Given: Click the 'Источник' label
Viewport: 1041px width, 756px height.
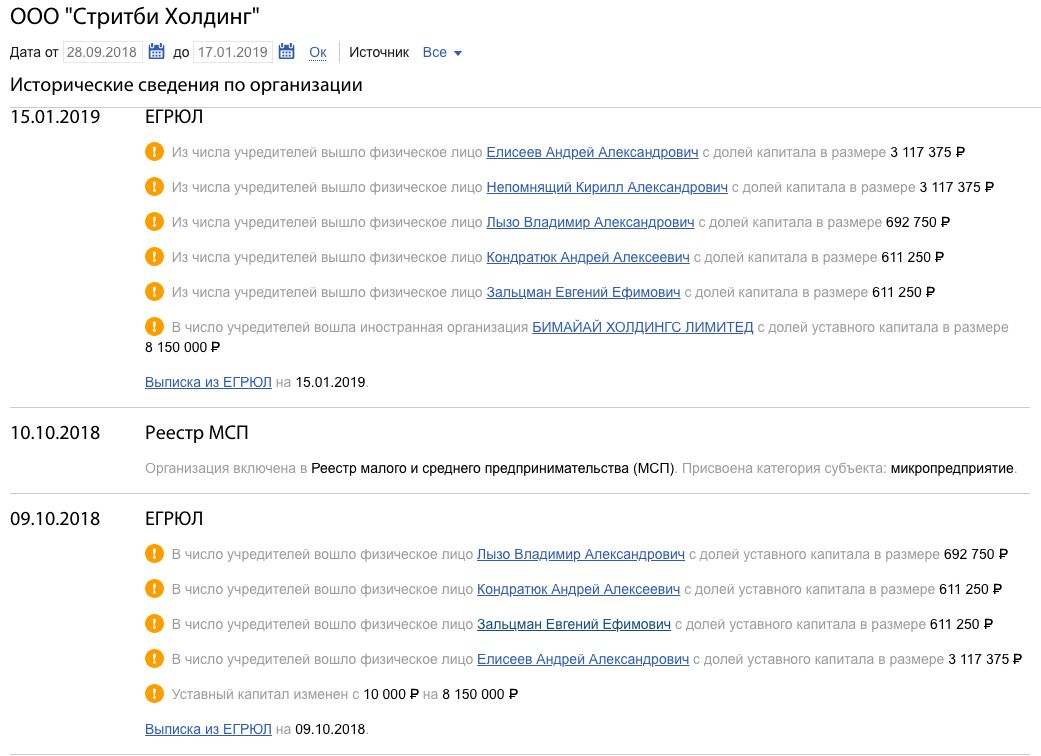Looking at the screenshot, I should 379,52.
